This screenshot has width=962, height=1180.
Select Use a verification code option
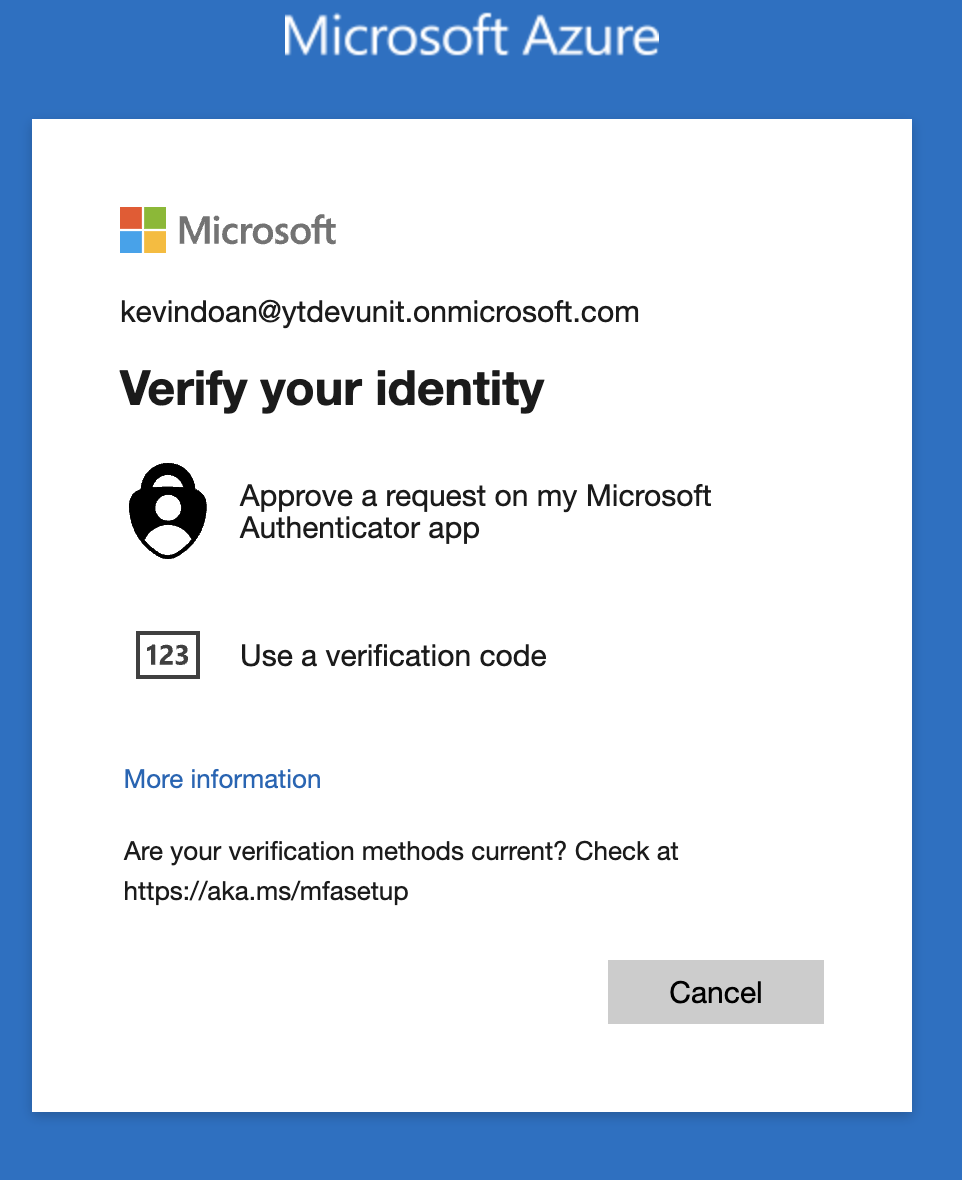pos(393,655)
